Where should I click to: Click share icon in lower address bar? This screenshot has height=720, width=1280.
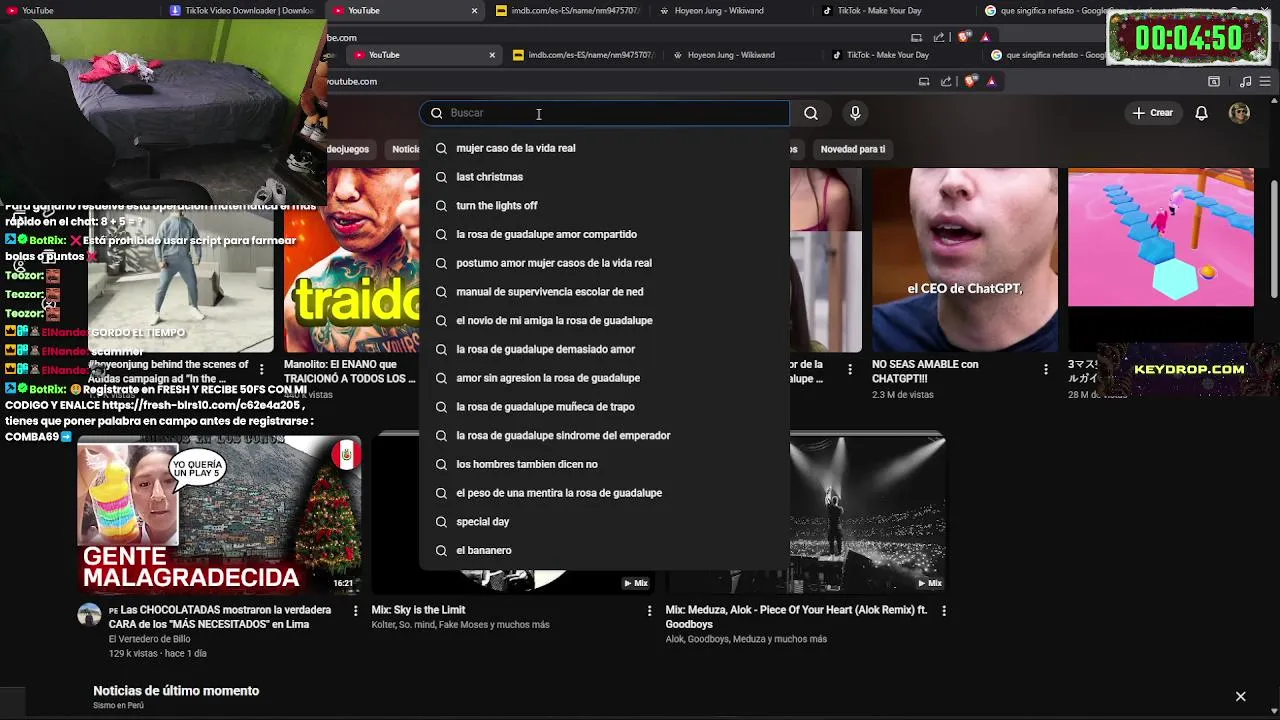(946, 81)
